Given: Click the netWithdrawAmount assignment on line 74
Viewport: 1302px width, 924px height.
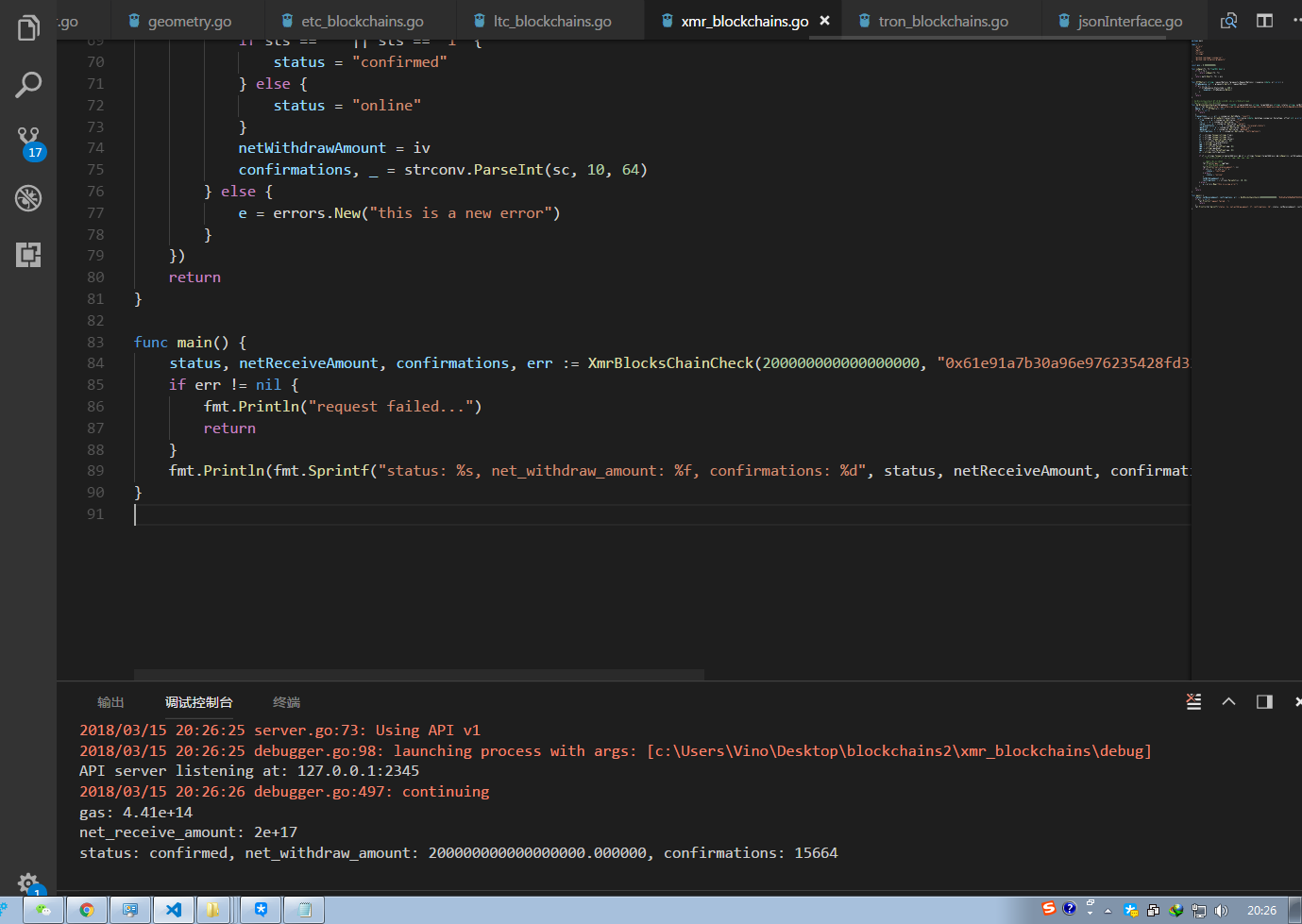Looking at the screenshot, I should (x=334, y=148).
